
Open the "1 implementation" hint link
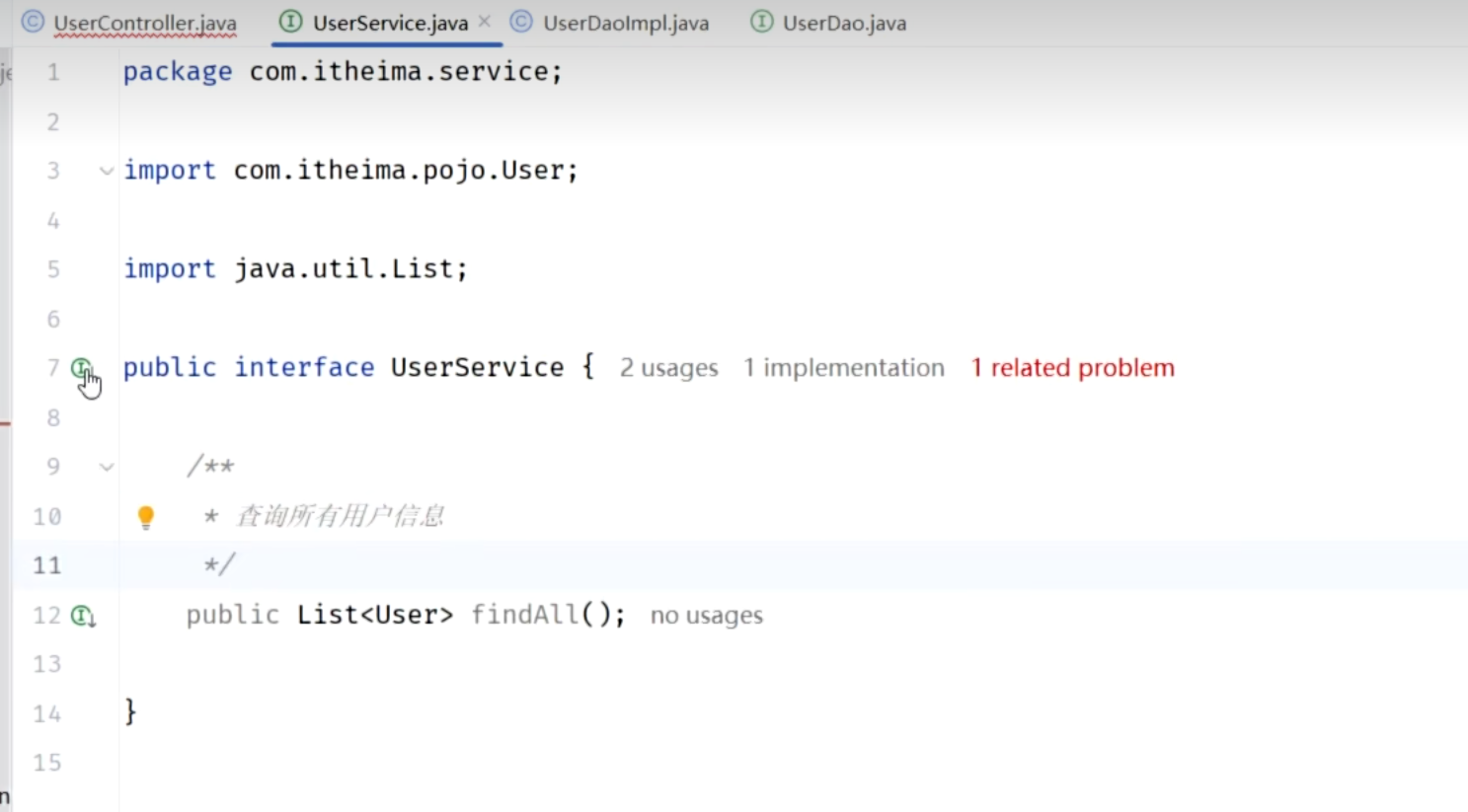(843, 368)
